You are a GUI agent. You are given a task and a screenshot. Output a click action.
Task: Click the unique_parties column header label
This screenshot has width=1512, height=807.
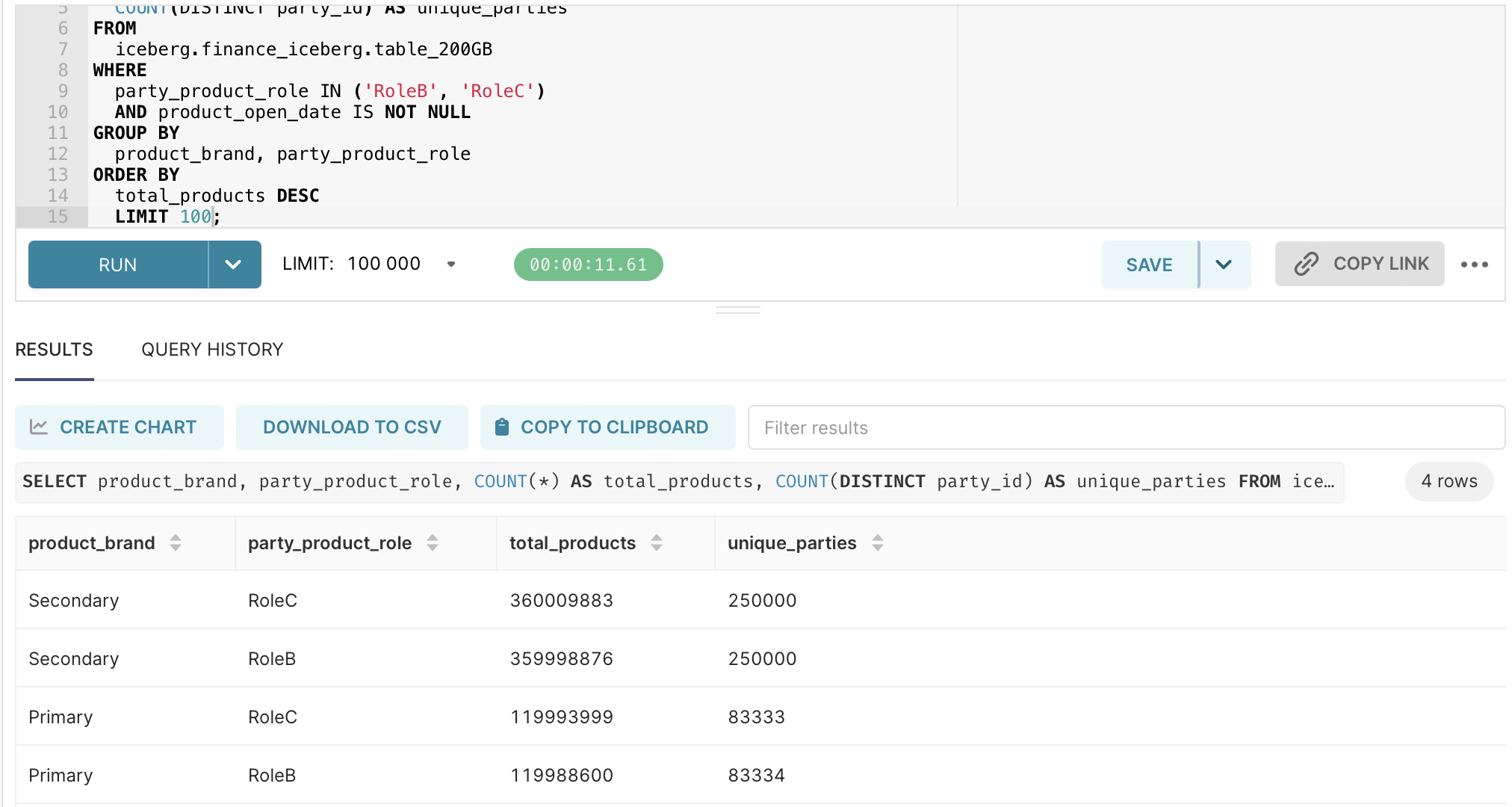[x=792, y=543]
